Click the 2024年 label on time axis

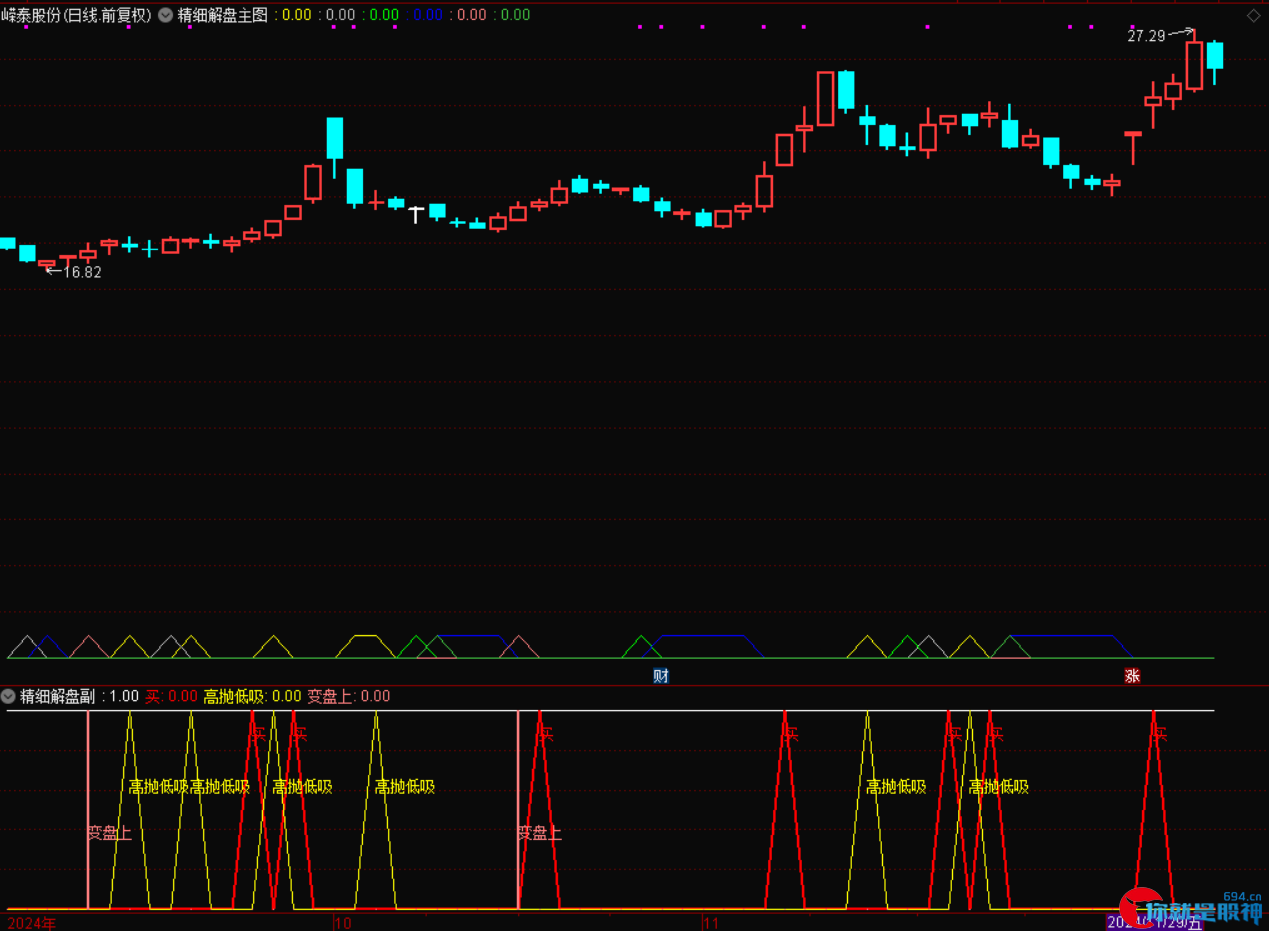pyautogui.click(x=32, y=922)
